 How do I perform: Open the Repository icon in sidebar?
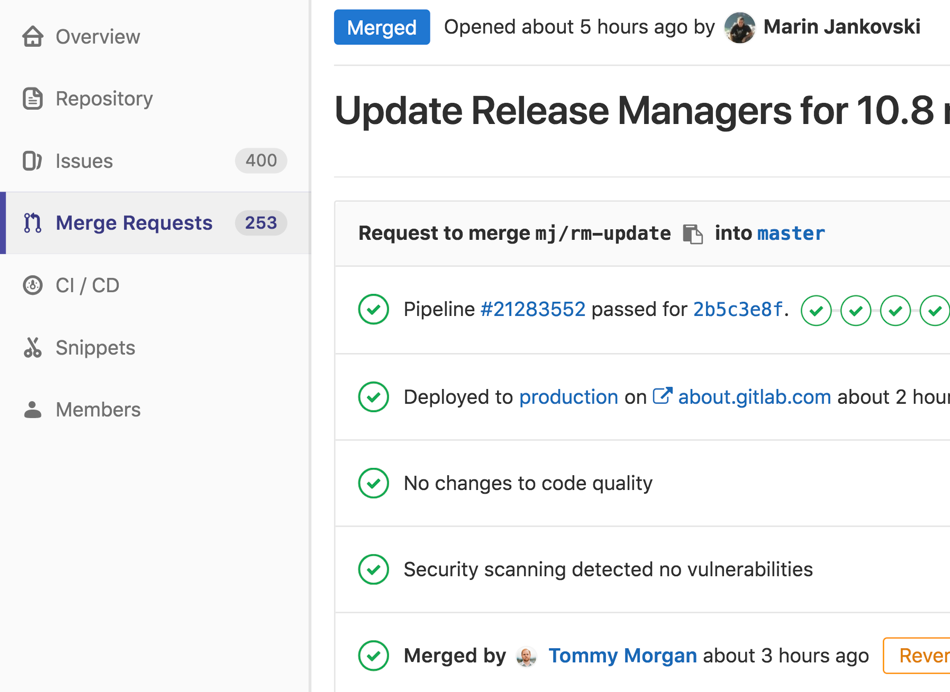(x=32, y=98)
